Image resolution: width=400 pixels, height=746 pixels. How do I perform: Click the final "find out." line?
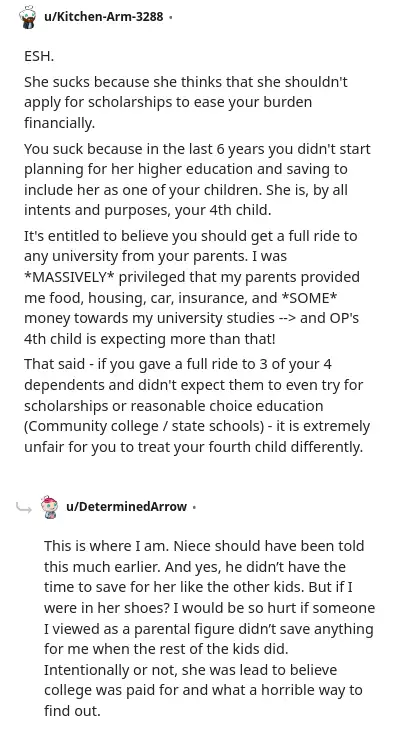72,711
